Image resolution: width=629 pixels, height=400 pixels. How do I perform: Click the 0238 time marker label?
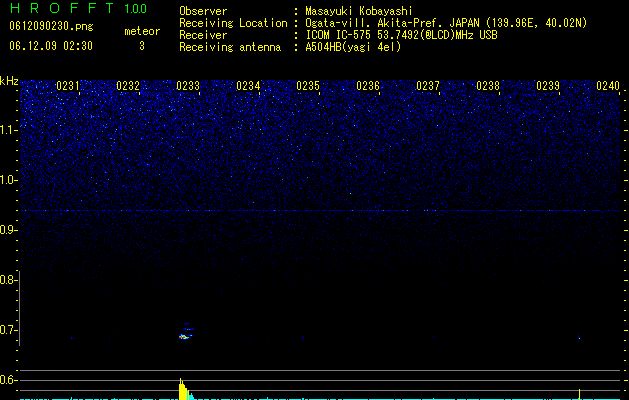tap(488, 86)
